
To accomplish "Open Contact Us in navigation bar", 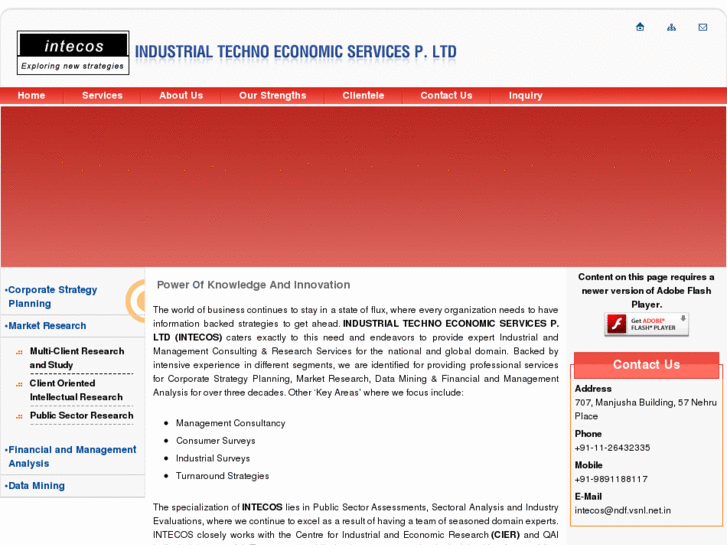I will [x=446, y=96].
